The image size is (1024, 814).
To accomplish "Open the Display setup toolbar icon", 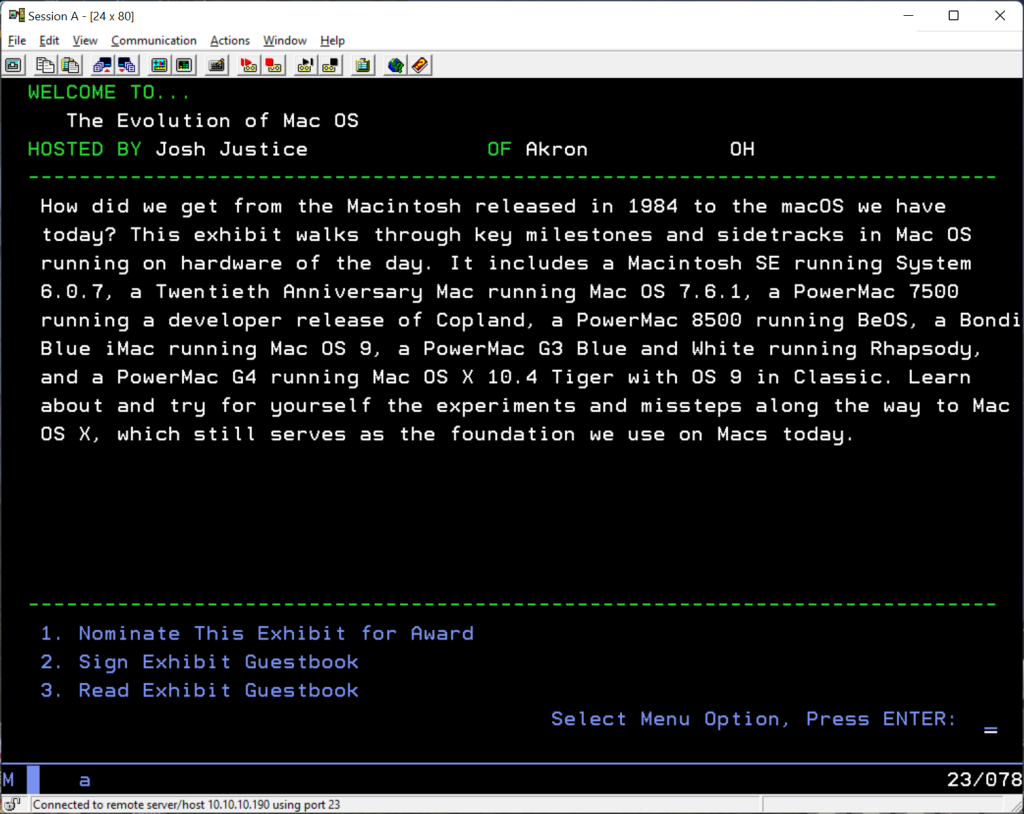I will (159, 65).
